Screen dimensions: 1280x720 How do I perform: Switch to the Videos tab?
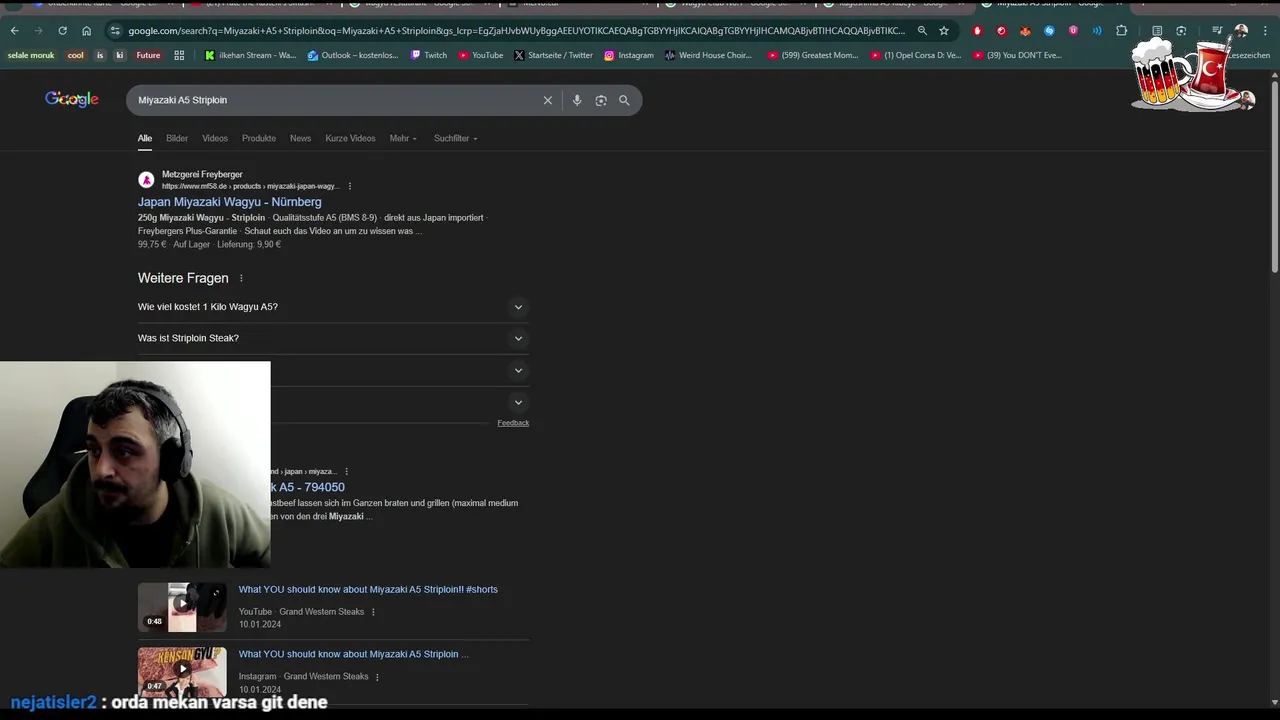215,138
